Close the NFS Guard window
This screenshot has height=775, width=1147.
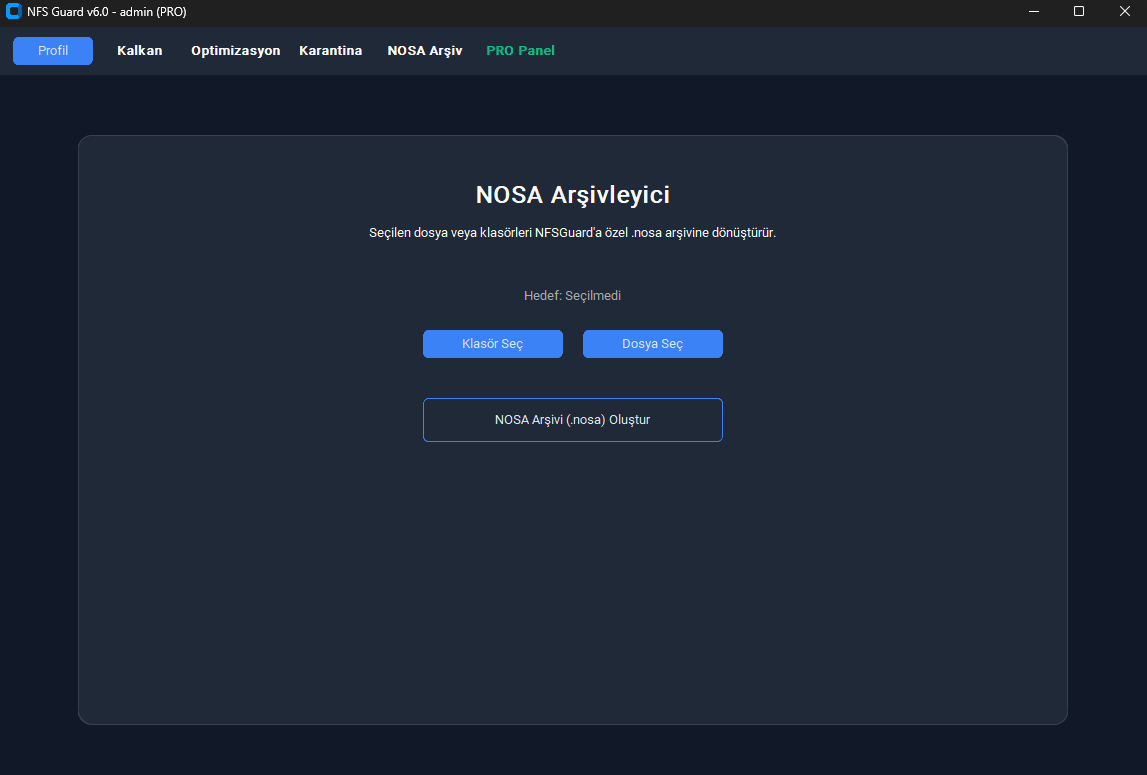(1124, 12)
